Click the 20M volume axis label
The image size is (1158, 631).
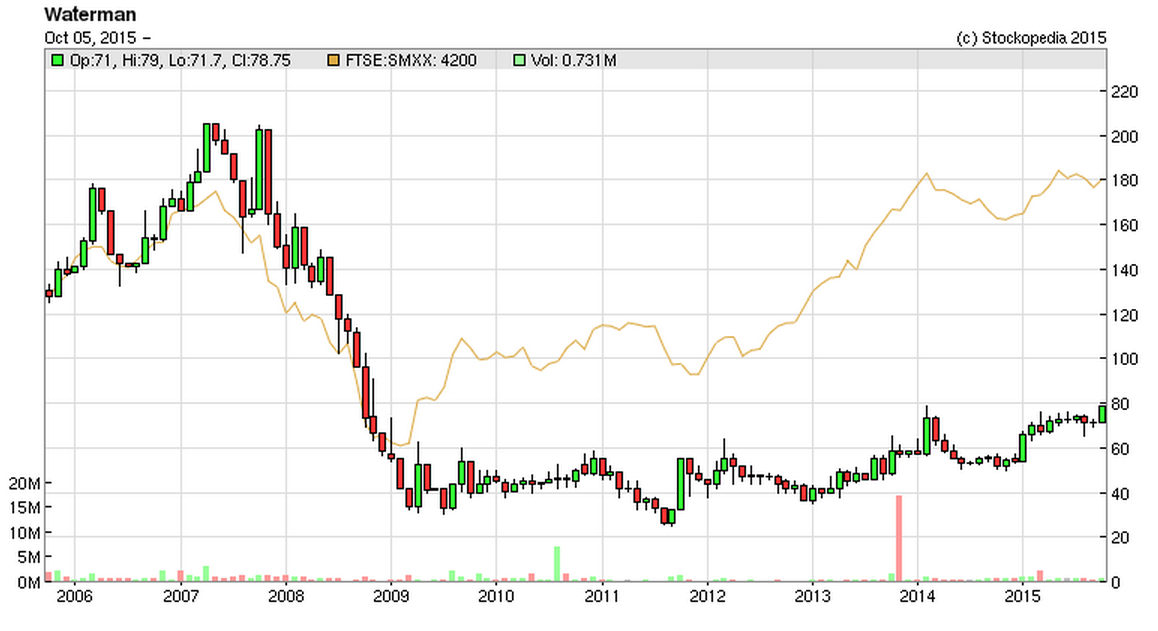24,484
